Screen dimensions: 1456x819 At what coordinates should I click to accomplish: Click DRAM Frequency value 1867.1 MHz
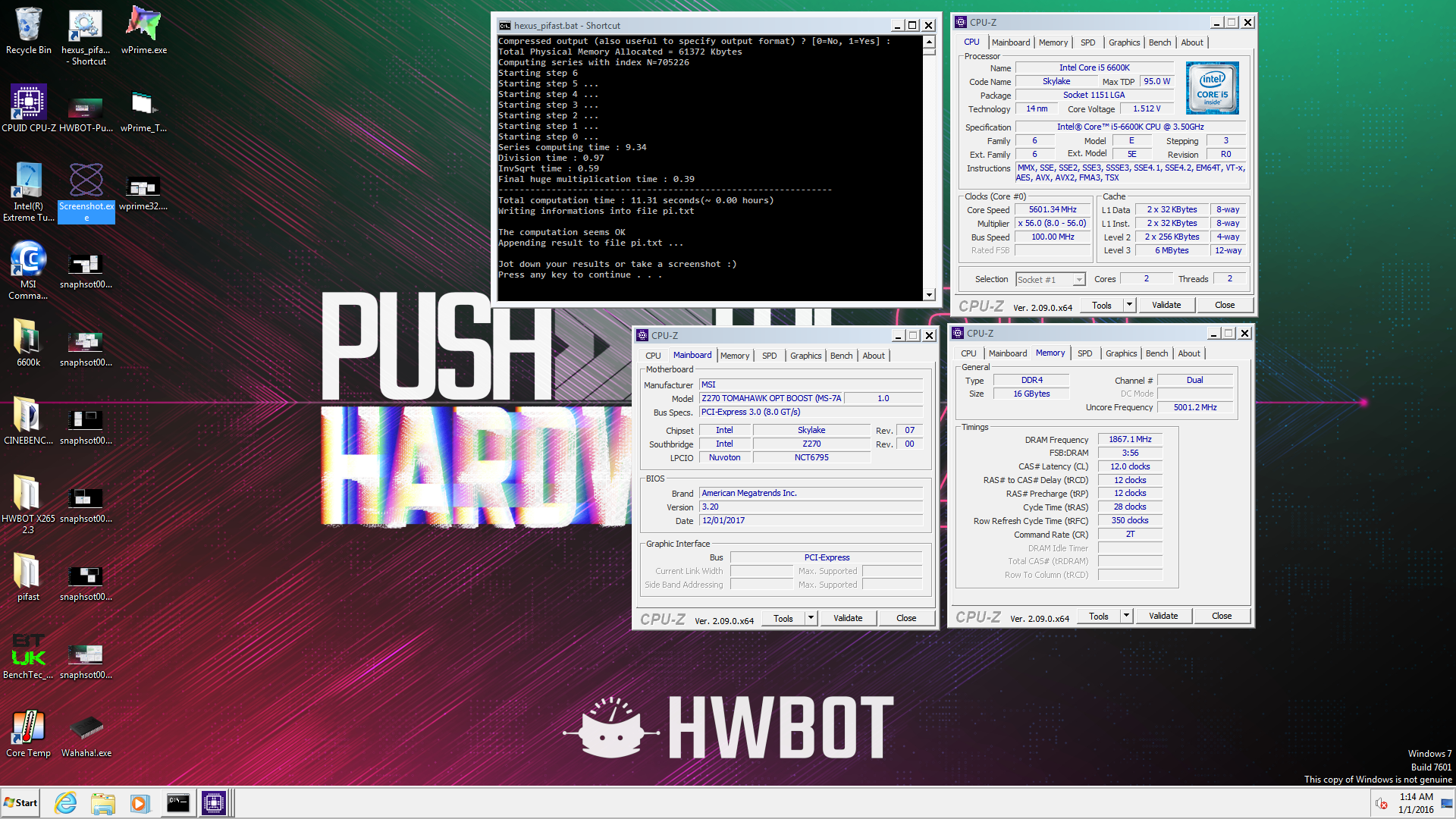click(1130, 439)
